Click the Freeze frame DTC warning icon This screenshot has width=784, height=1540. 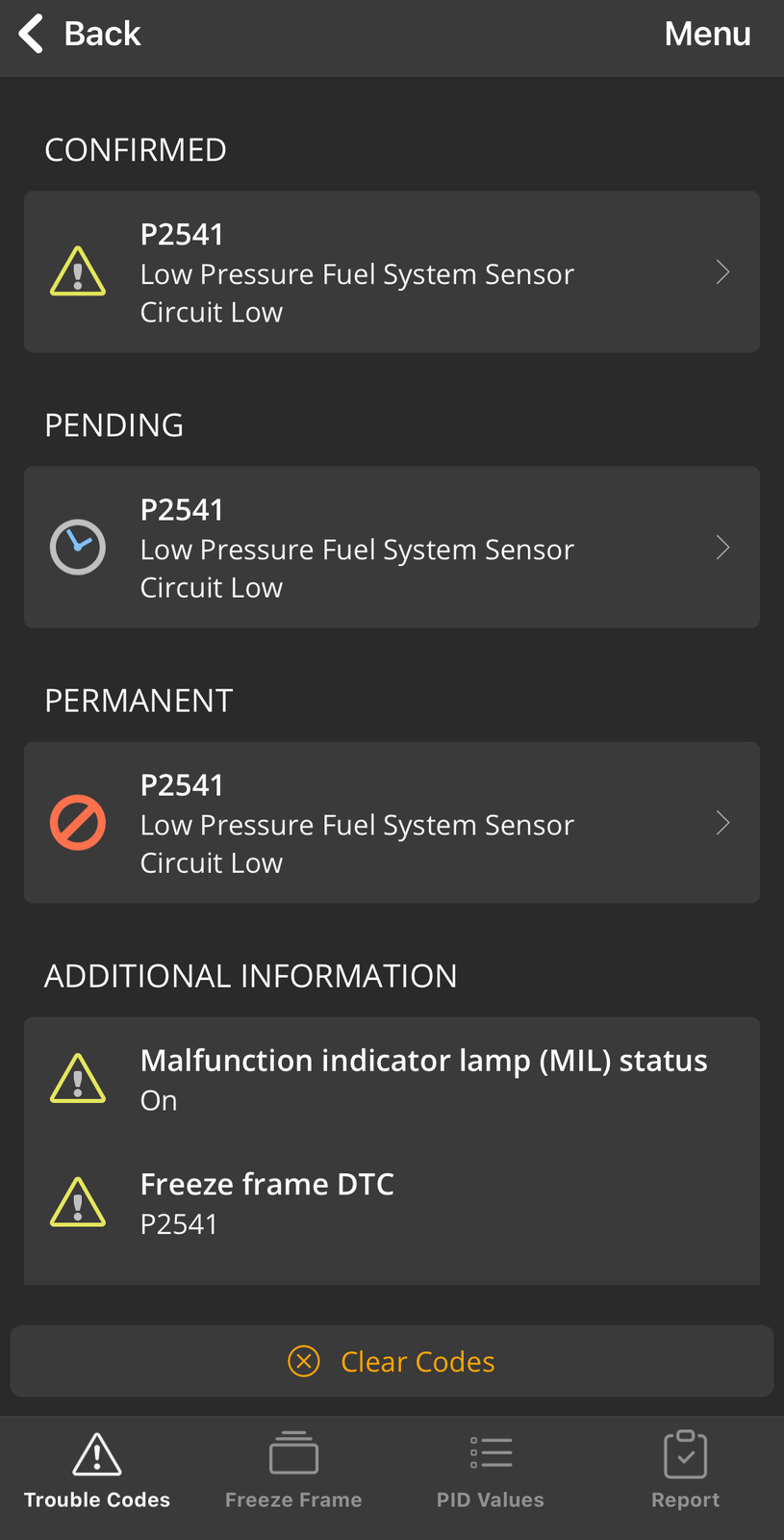[78, 1202]
